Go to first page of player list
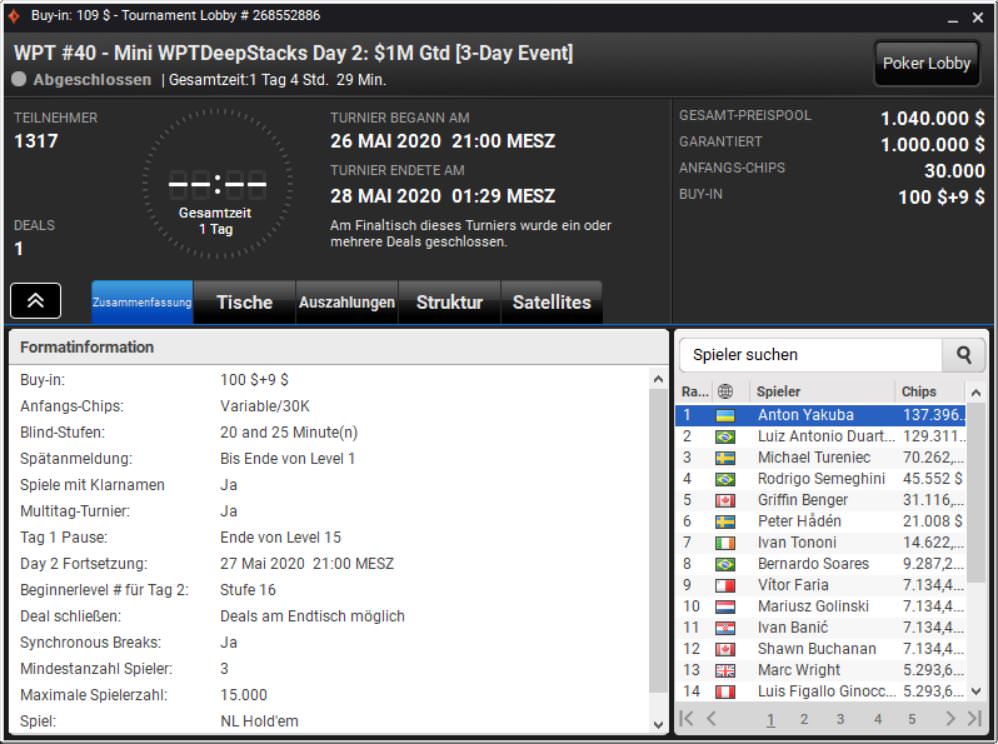Image resolution: width=998 pixels, height=744 pixels. (687, 718)
